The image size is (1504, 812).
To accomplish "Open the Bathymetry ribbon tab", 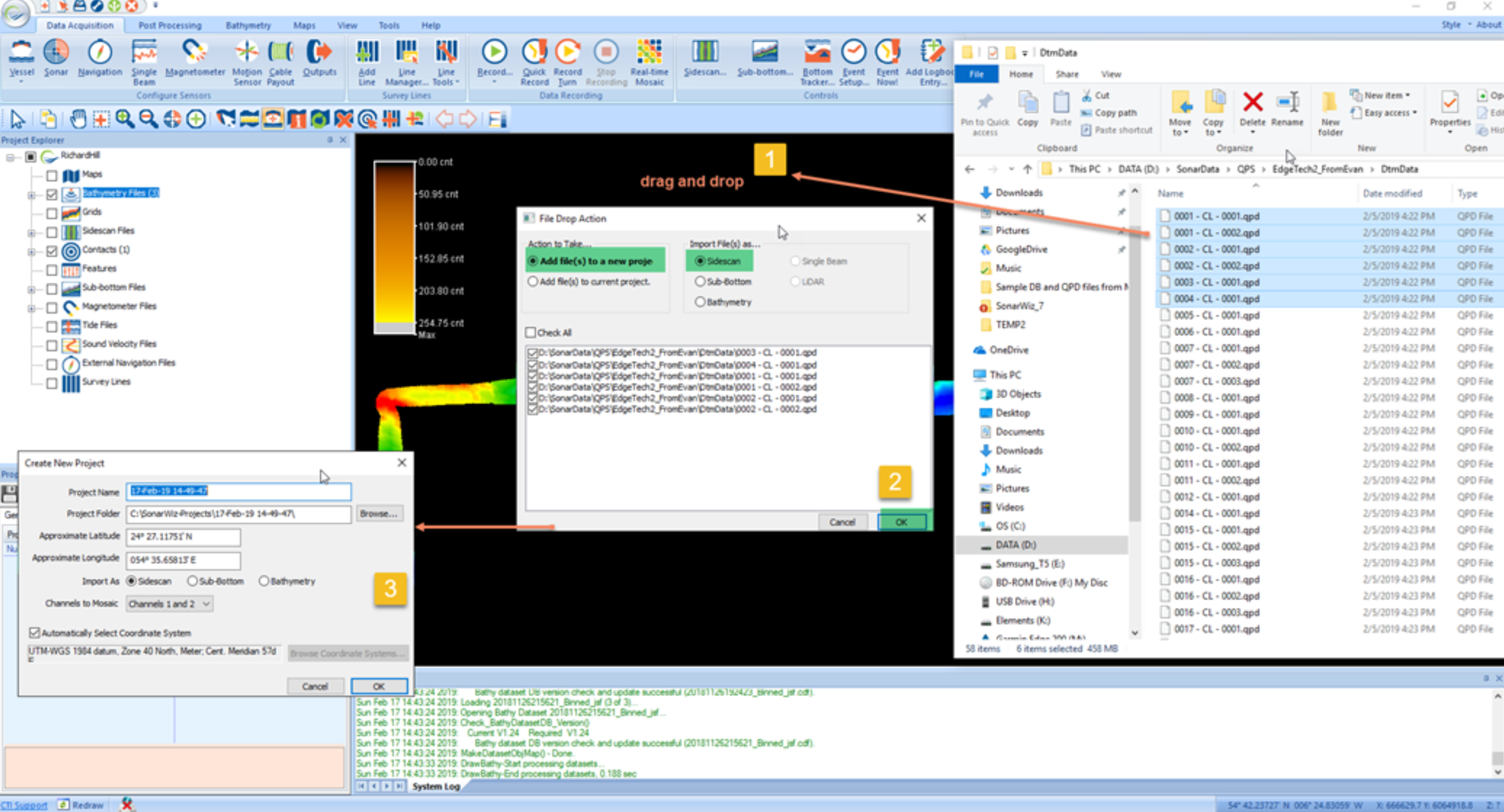I will pos(248,25).
